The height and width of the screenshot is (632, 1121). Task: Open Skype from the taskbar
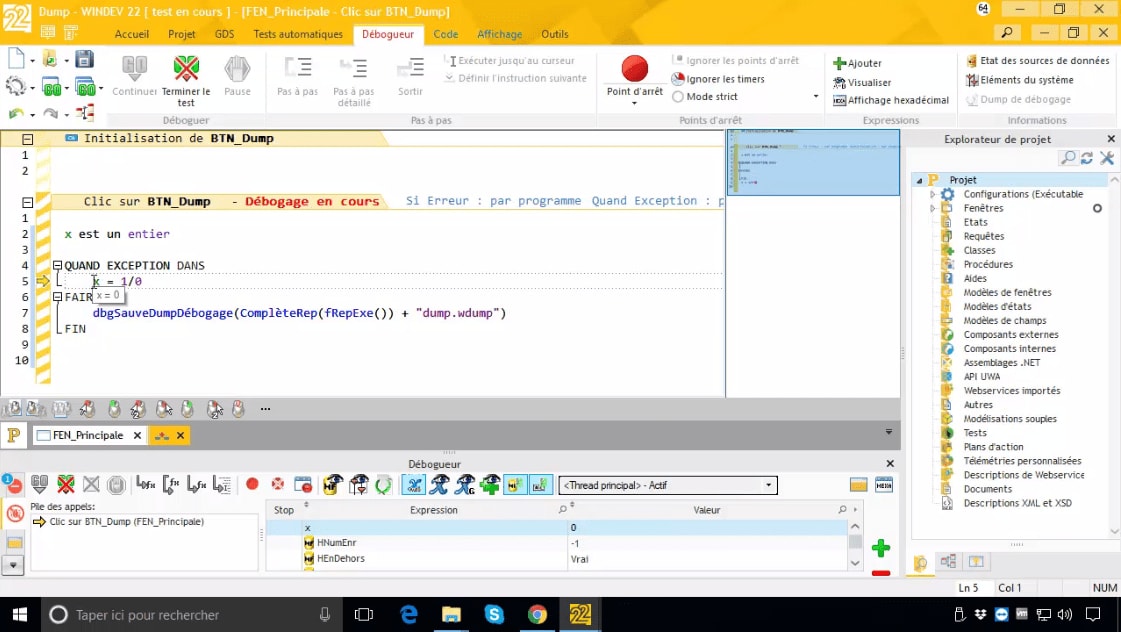click(494, 614)
